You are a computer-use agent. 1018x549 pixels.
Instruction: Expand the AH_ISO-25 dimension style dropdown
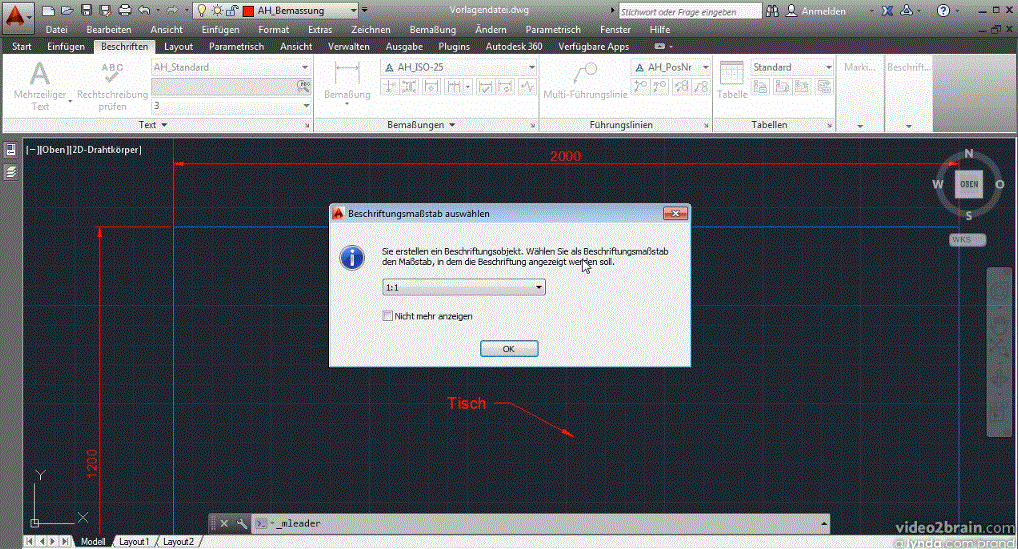(x=531, y=67)
